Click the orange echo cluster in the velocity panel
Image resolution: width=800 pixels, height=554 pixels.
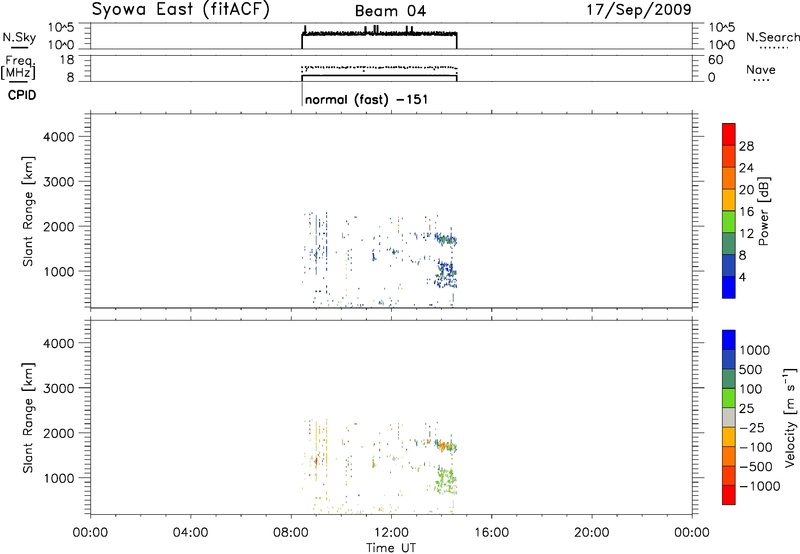[x=443, y=445]
